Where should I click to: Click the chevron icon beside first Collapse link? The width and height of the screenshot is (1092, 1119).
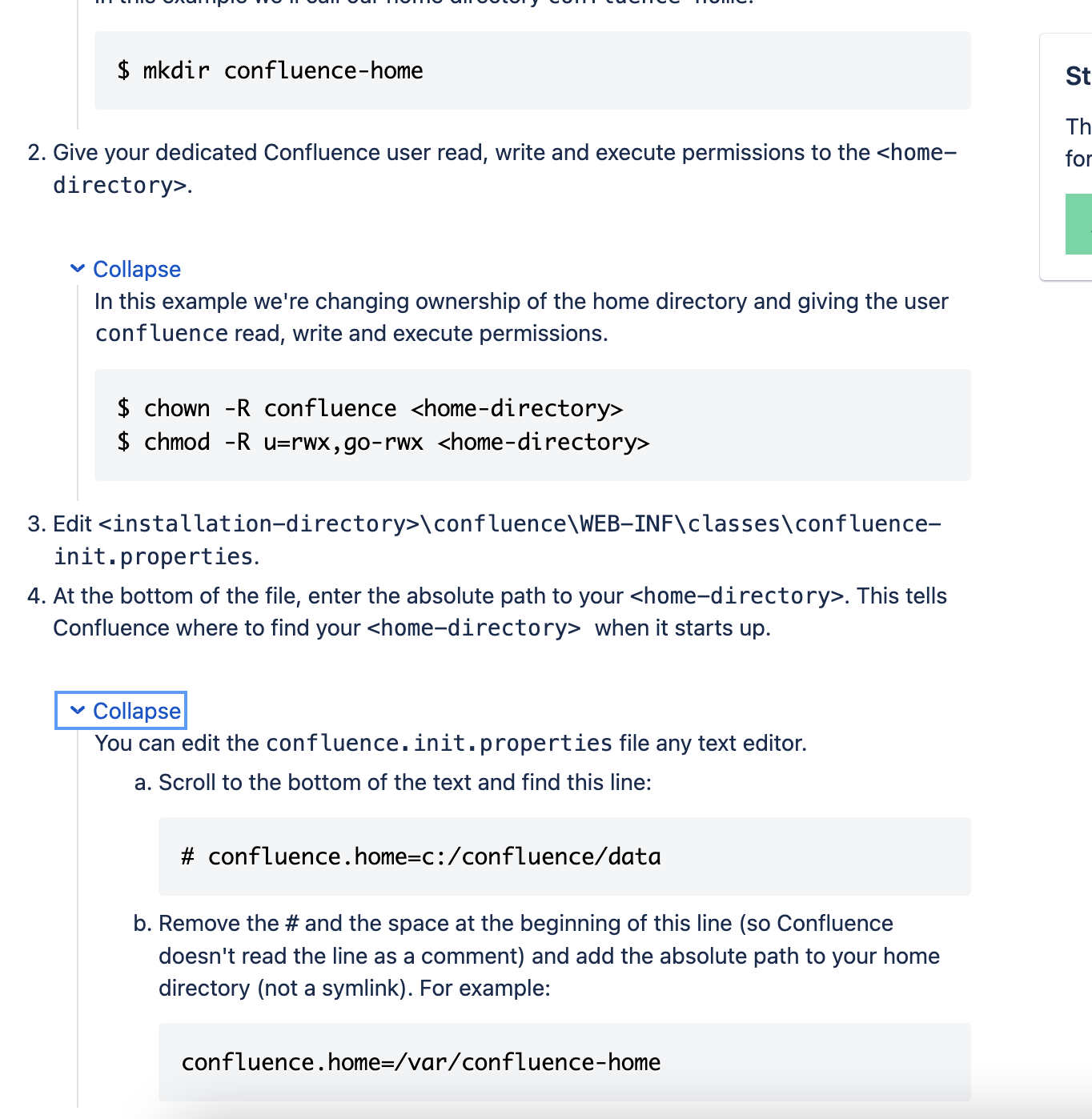coord(78,268)
